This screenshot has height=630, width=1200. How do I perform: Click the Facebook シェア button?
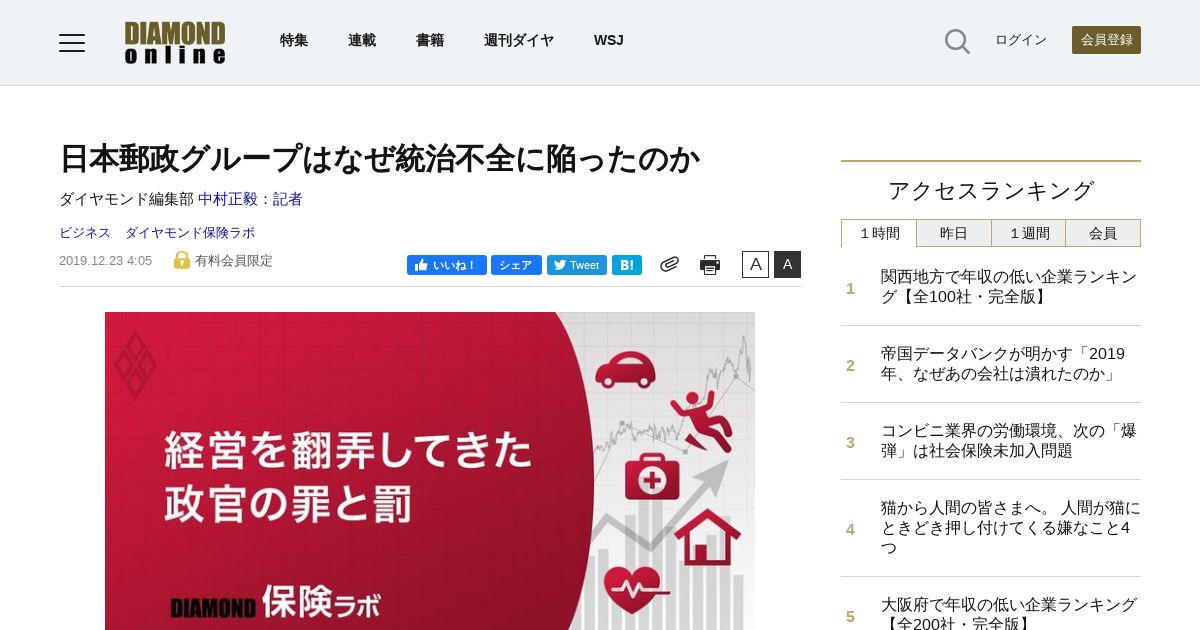(516, 265)
